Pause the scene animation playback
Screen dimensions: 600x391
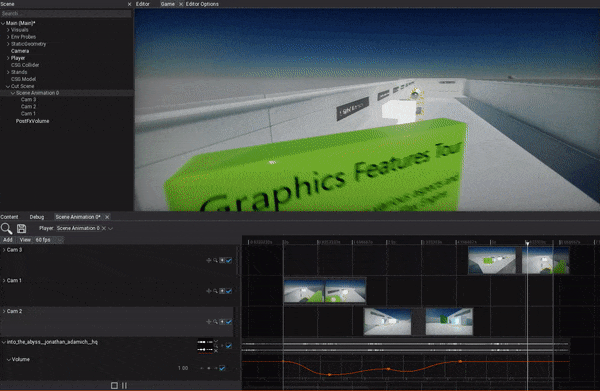124,385
